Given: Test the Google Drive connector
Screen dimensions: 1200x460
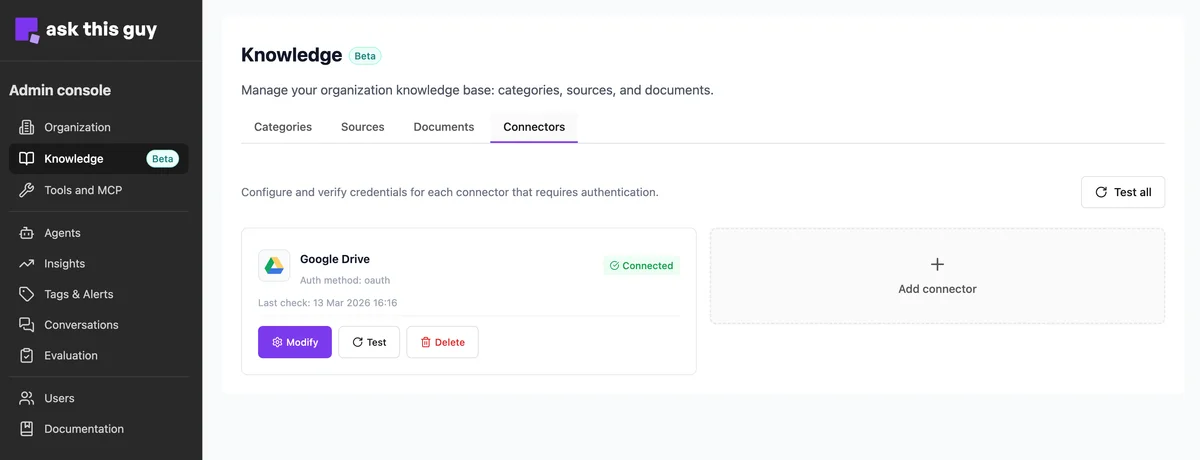Looking at the screenshot, I should tap(369, 342).
